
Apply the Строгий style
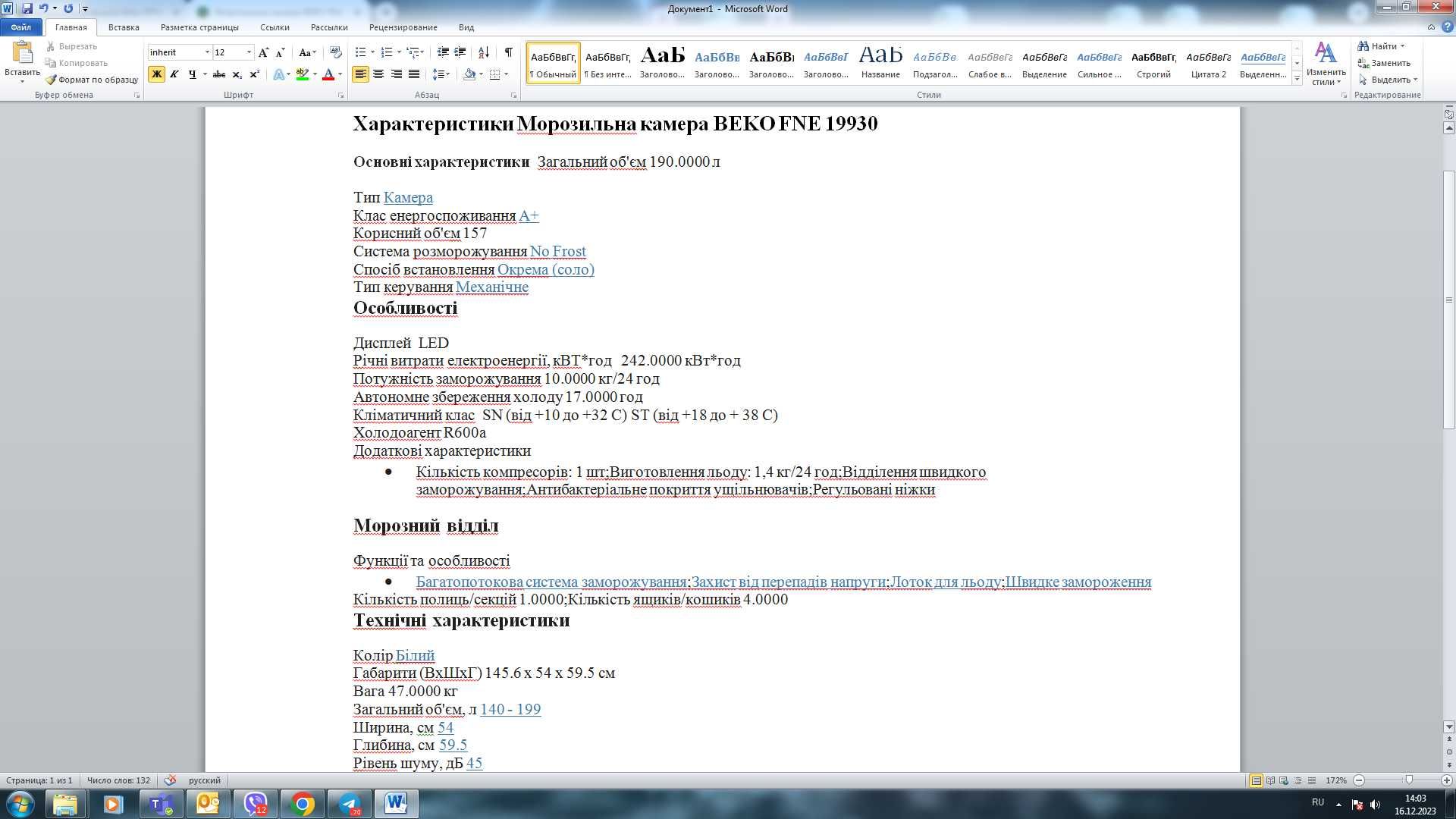[1153, 63]
